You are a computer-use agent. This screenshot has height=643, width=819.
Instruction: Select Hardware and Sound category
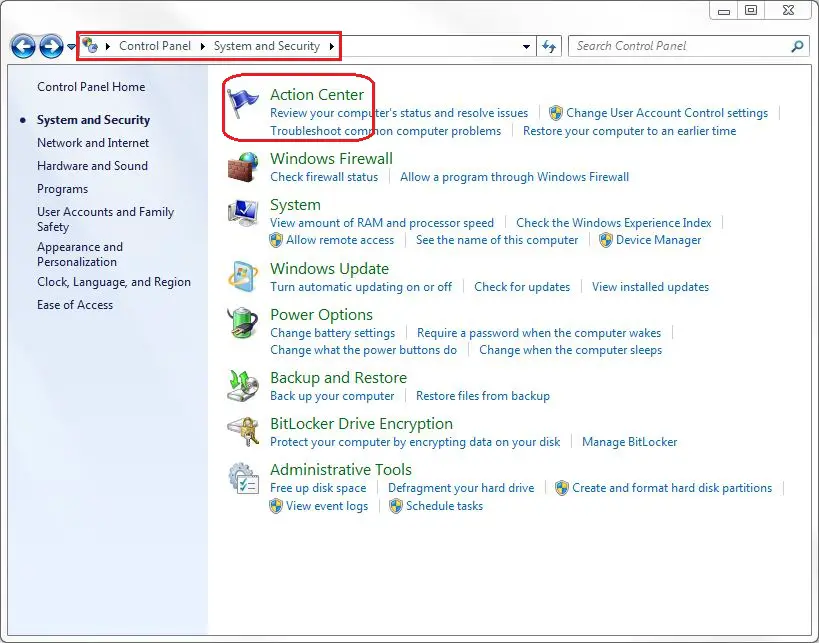pos(92,166)
